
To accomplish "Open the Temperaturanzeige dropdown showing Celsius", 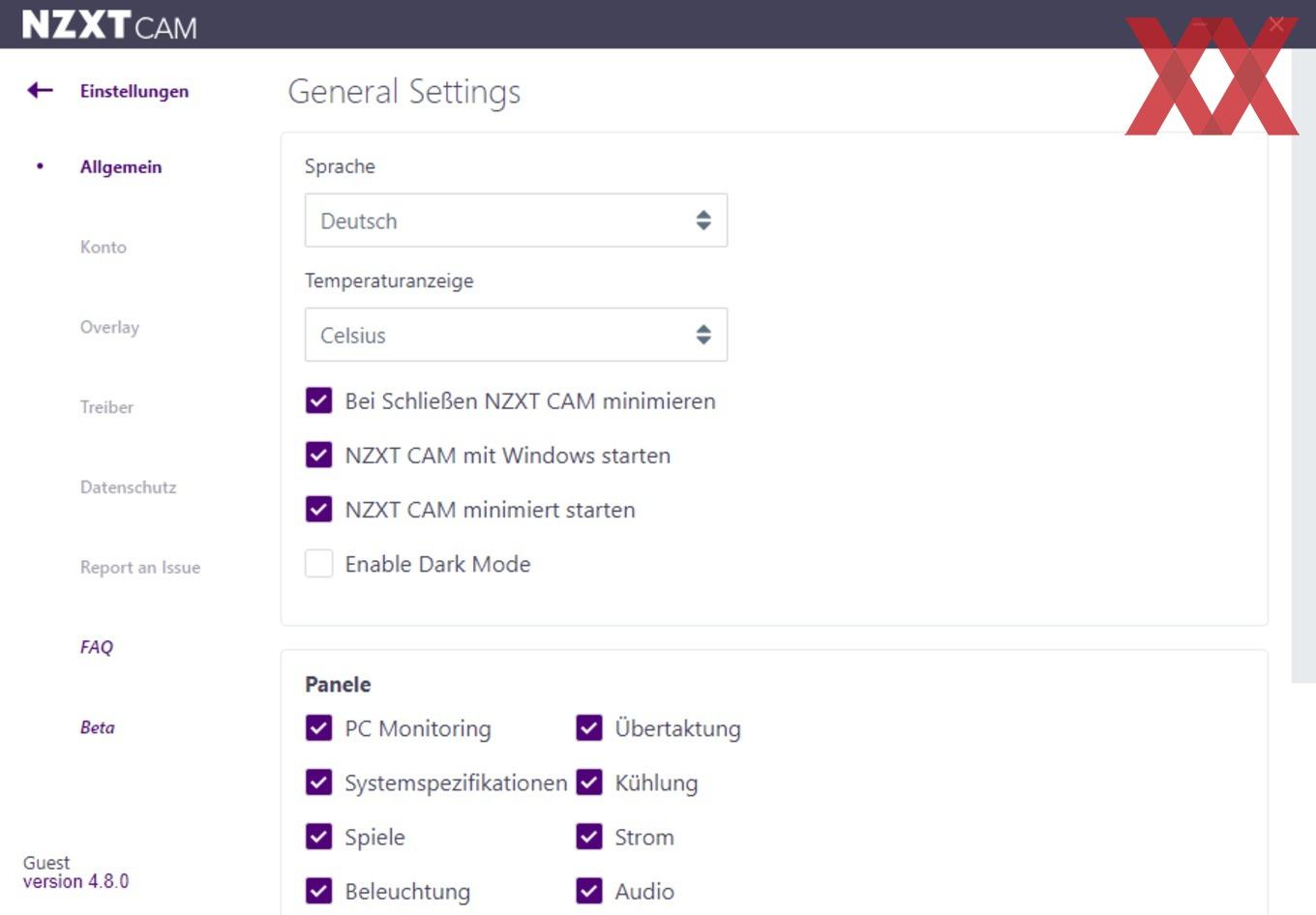I will coord(516,335).
